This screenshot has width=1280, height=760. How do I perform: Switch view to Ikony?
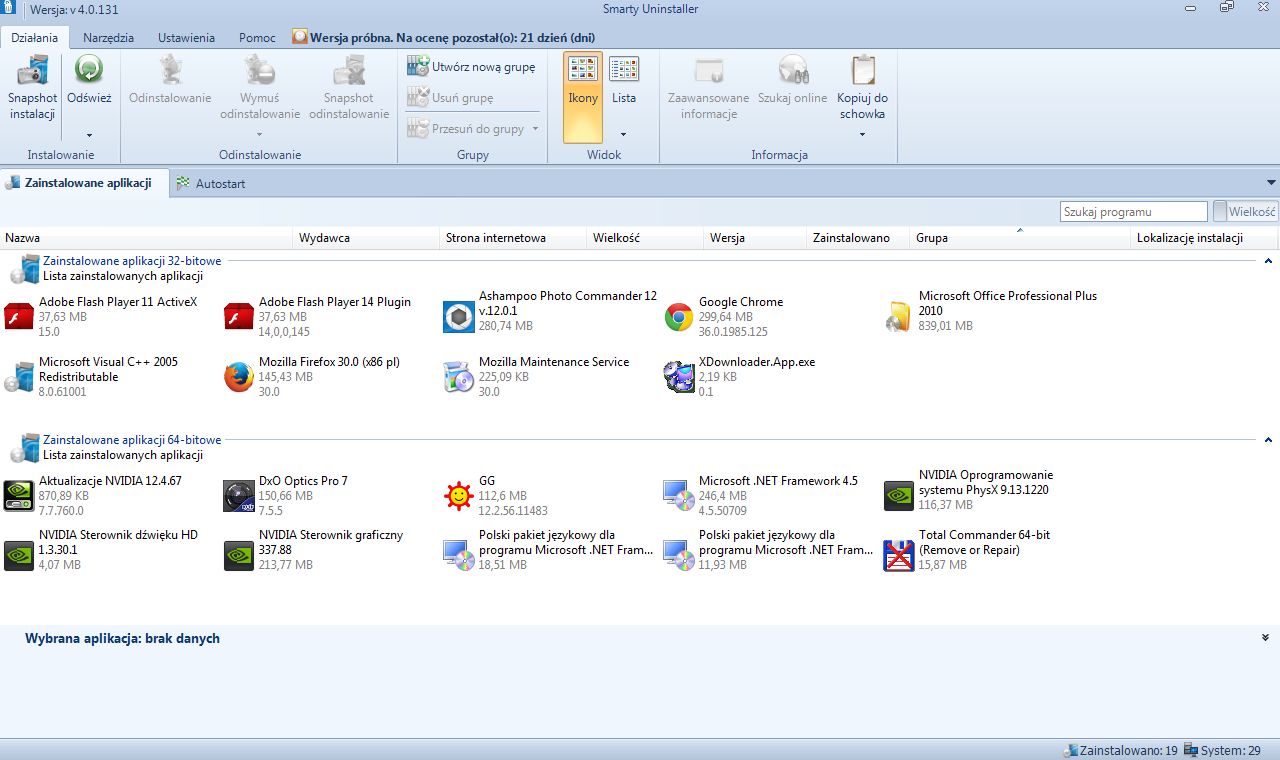583,97
